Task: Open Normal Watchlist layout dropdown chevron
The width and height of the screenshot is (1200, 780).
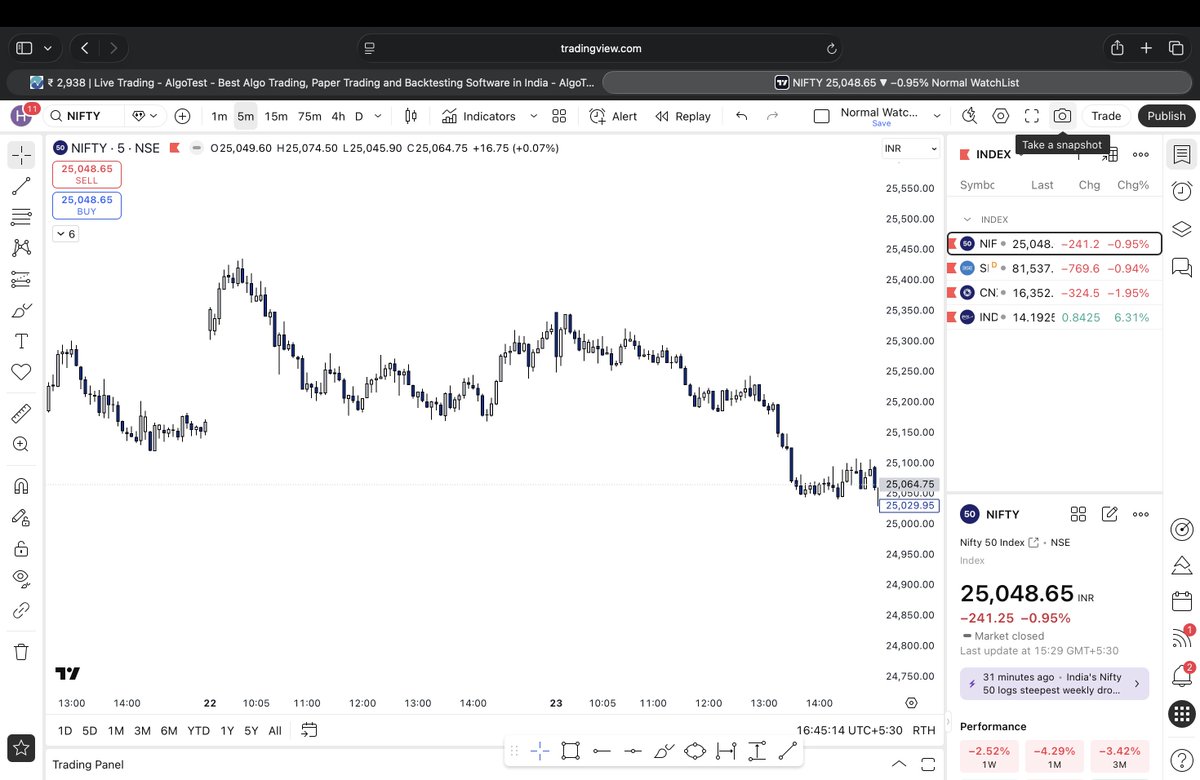Action: [x=937, y=116]
